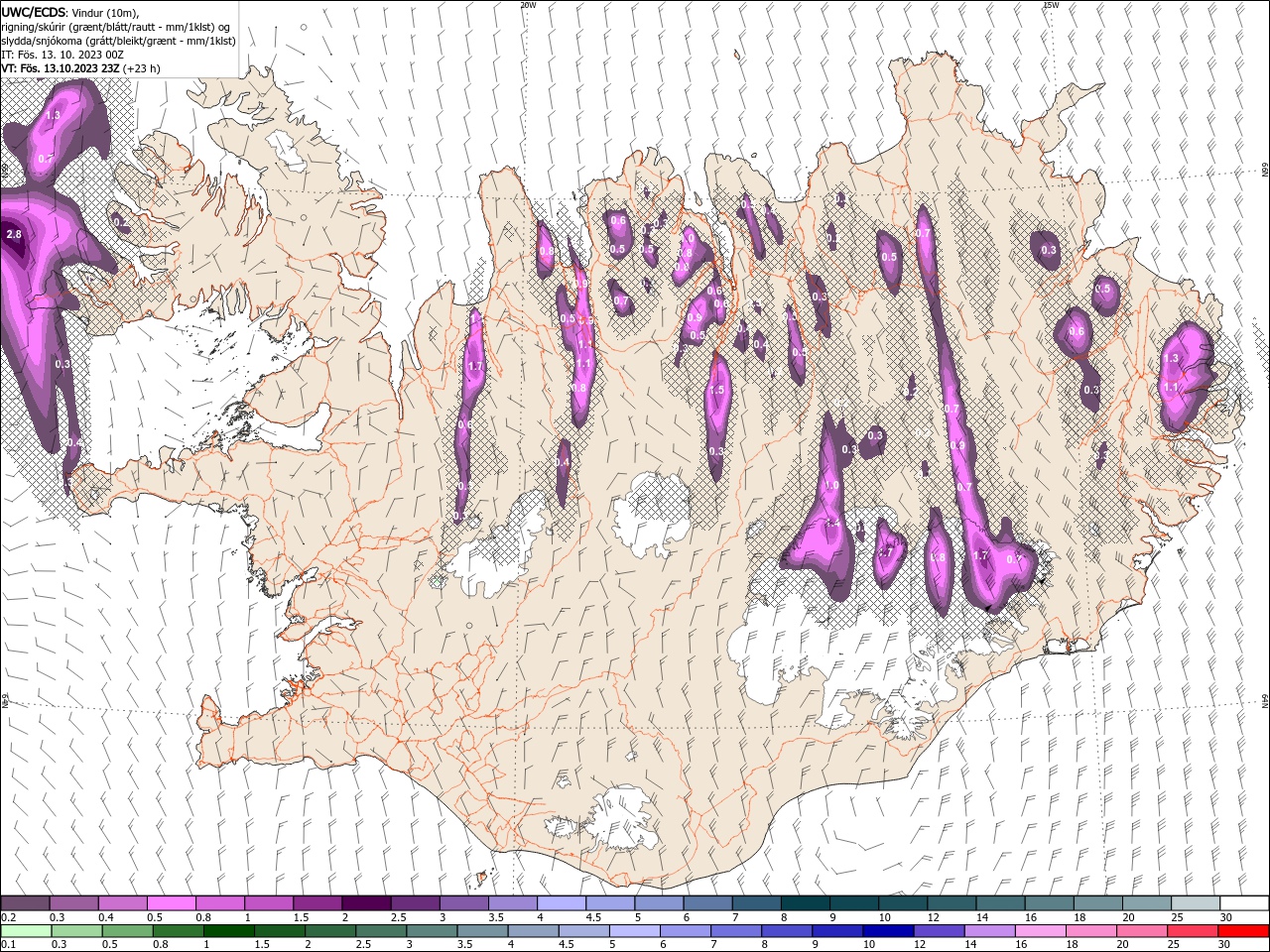This screenshot has height=952, width=1270.
Task: Click the 10 label in the upper legend row
Action: 883,917
